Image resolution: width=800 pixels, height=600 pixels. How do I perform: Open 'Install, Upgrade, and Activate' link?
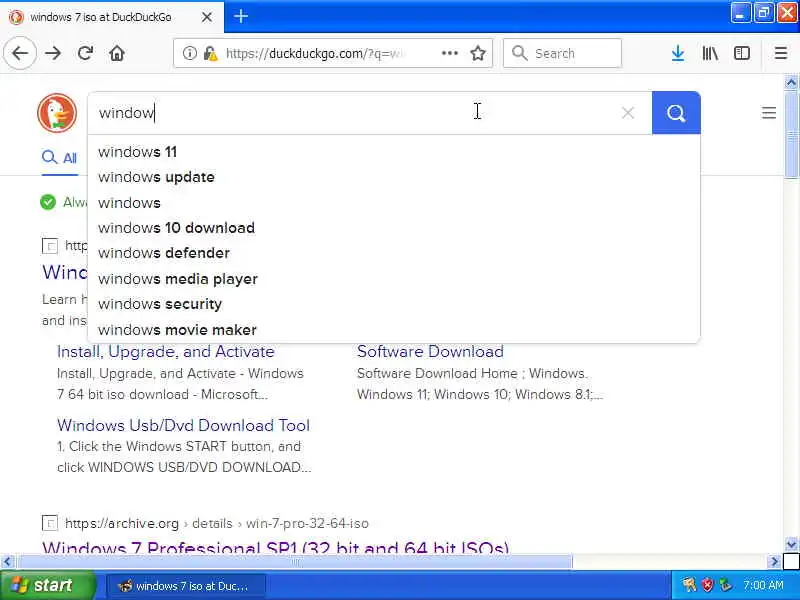[x=165, y=352]
